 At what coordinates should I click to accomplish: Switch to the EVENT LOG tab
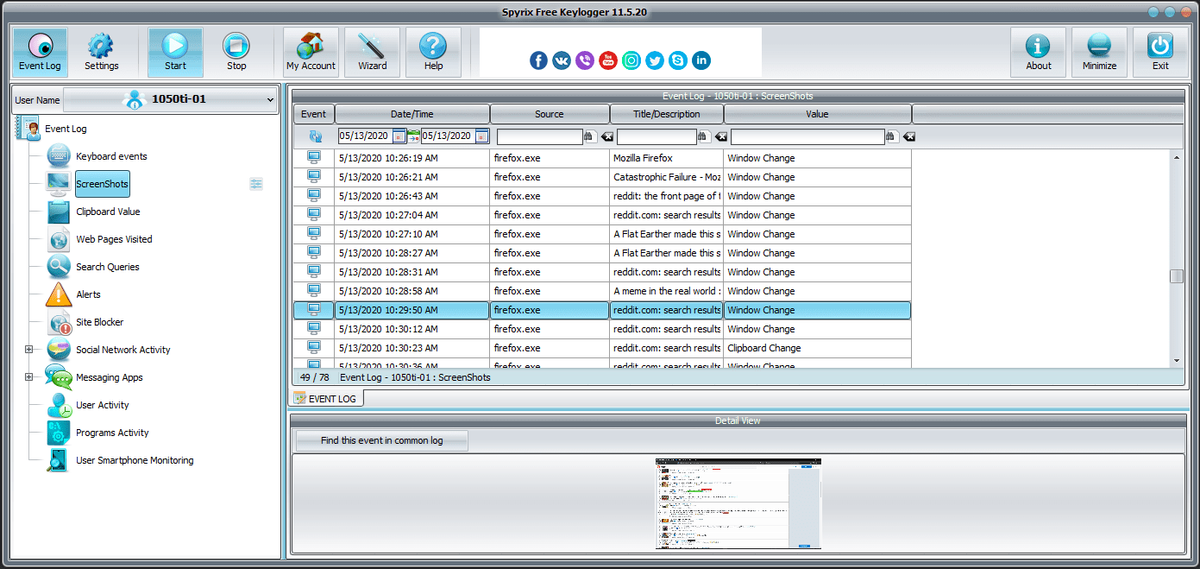327,398
